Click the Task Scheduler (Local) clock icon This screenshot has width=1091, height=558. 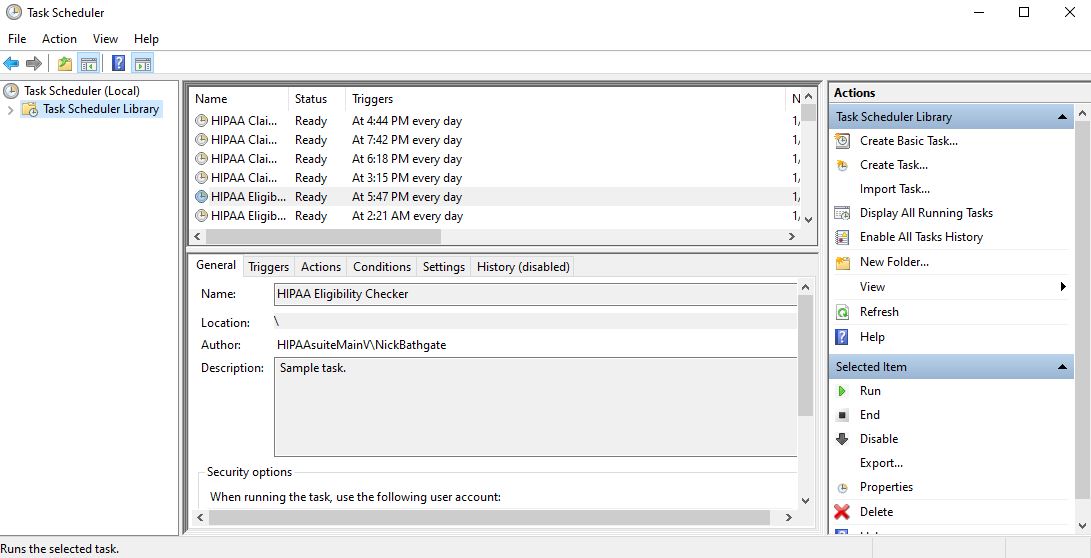pos(10,90)
